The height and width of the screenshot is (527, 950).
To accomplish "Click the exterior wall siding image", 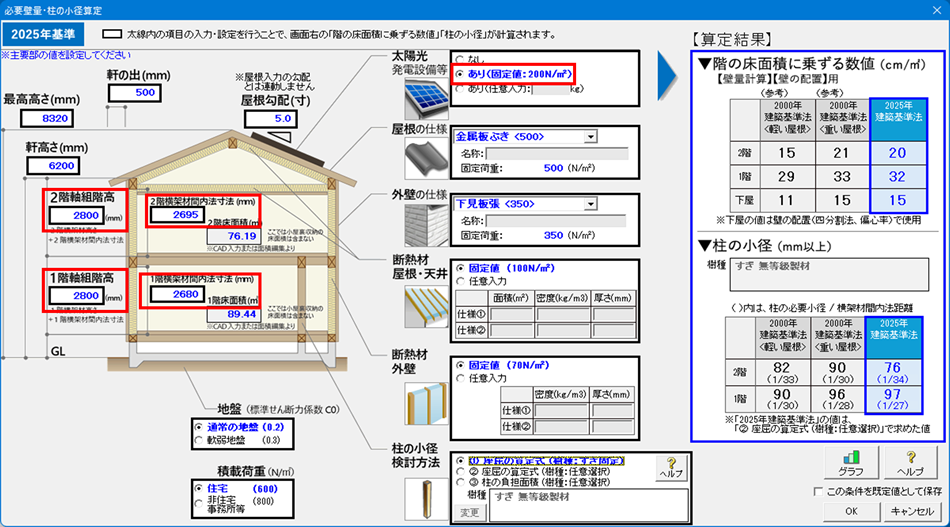I will 427,225.
